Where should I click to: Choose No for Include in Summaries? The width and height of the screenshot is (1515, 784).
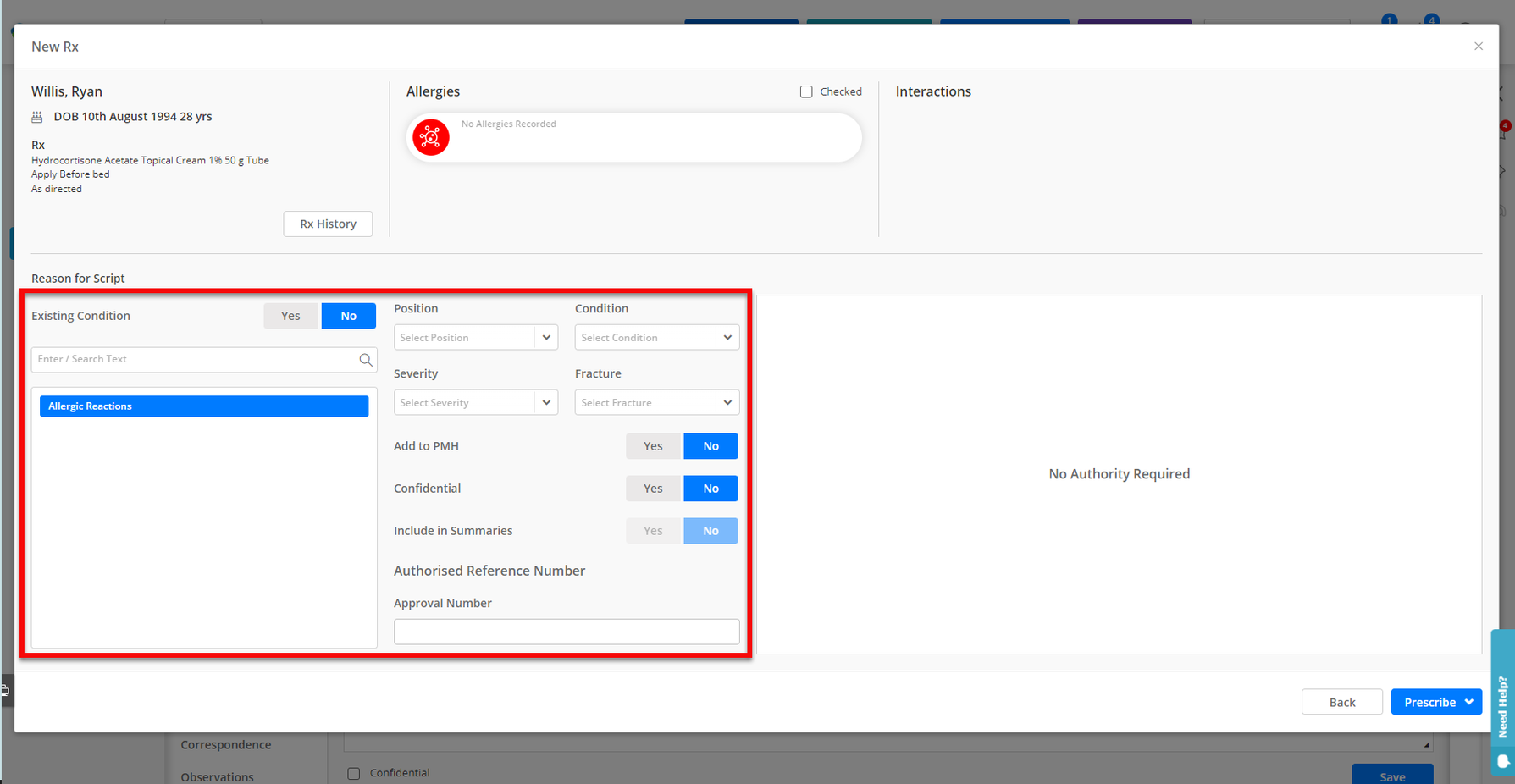[x=711, y=531]
